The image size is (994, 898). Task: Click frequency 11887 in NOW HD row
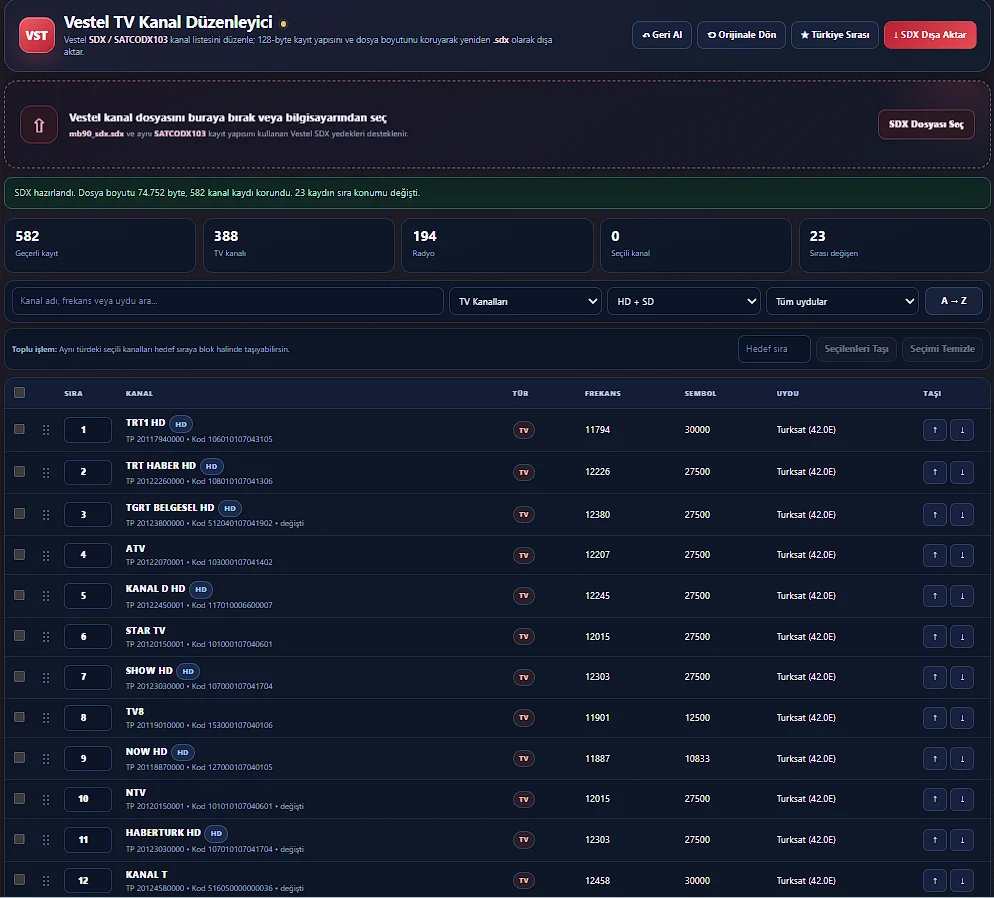[597, 759]
